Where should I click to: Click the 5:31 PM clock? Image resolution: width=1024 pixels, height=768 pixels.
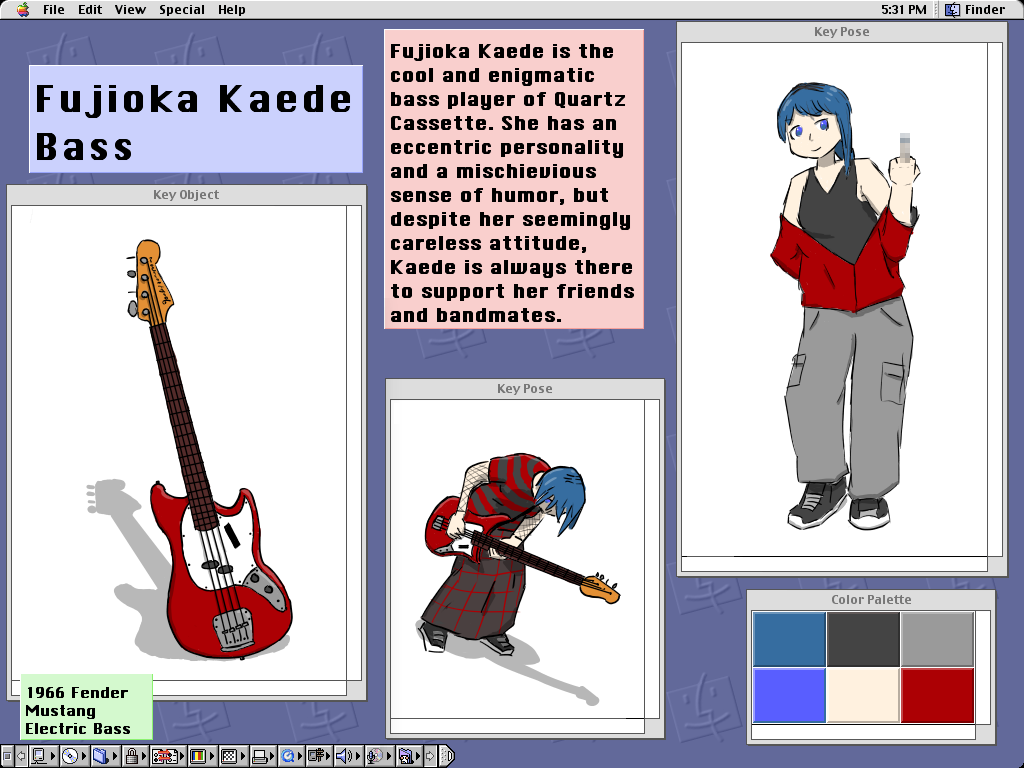[903, 10]
